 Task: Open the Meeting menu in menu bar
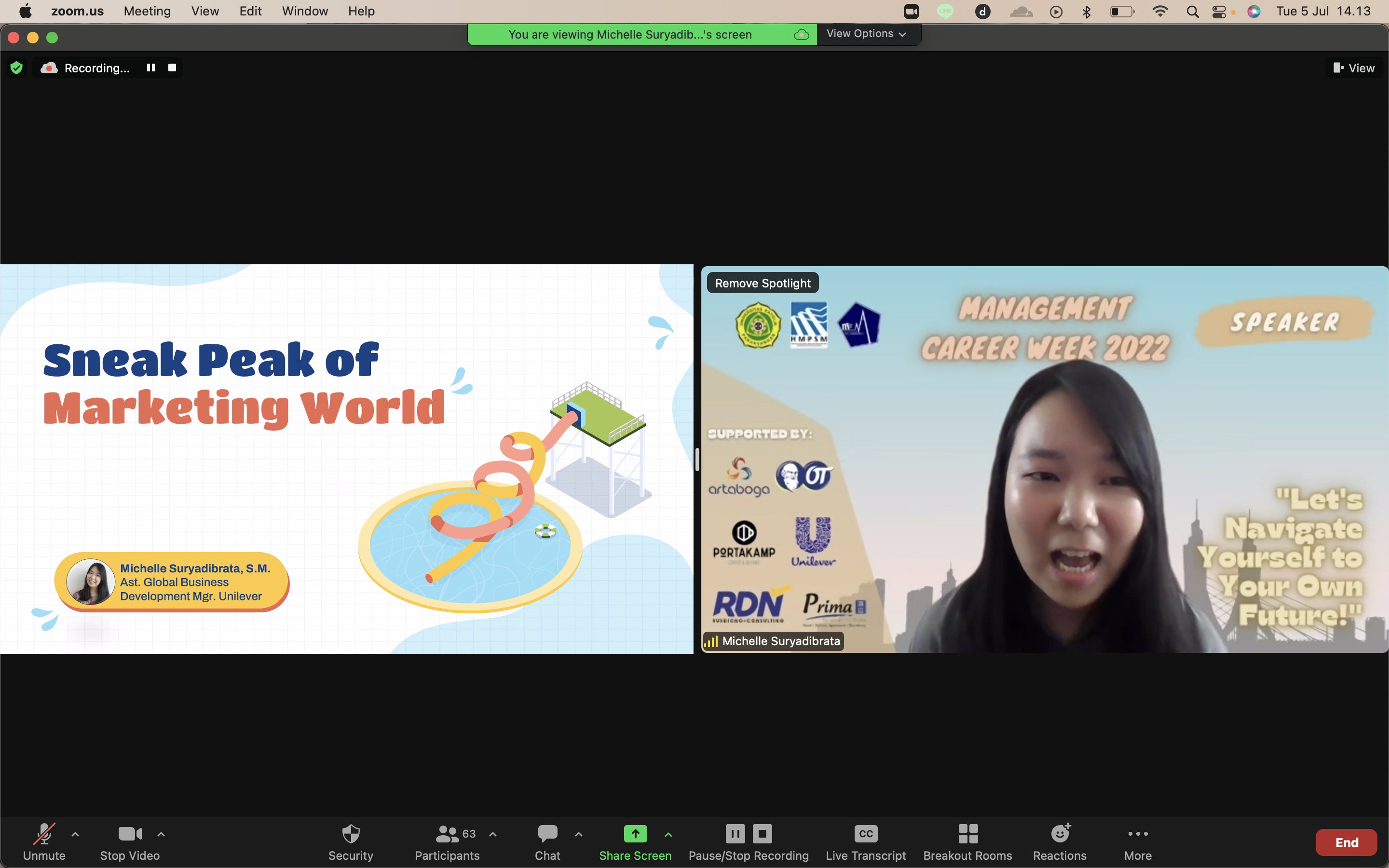(x=147, y=11)
